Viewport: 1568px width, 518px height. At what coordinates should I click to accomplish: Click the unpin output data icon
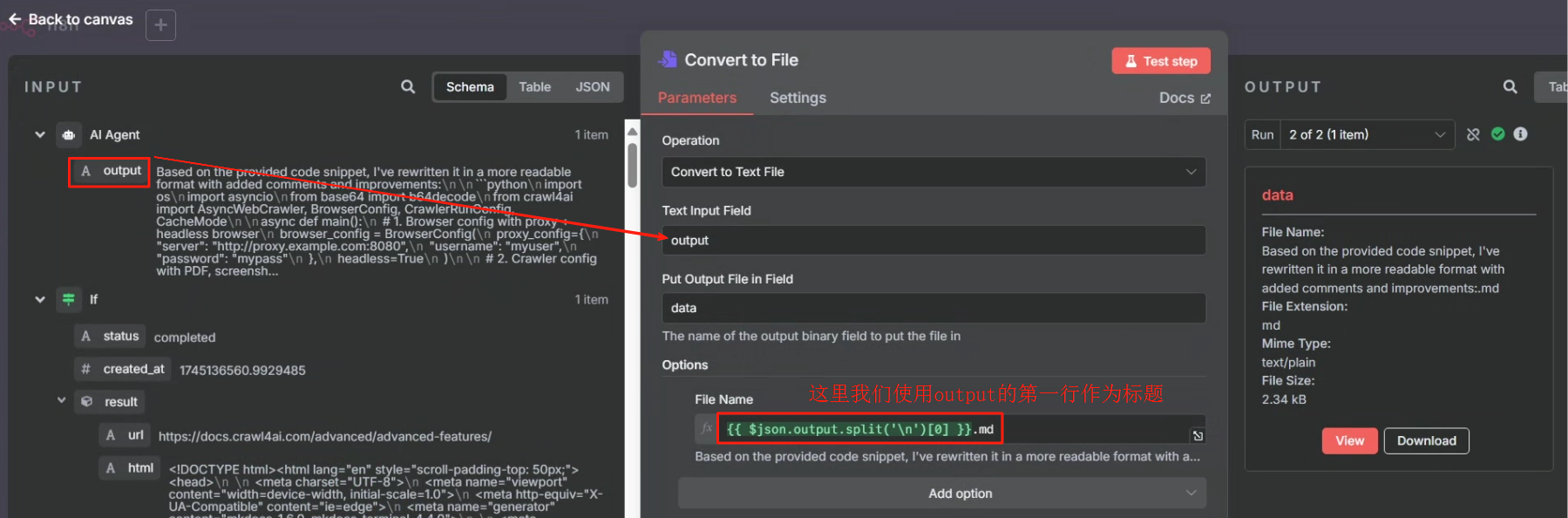1473,134
